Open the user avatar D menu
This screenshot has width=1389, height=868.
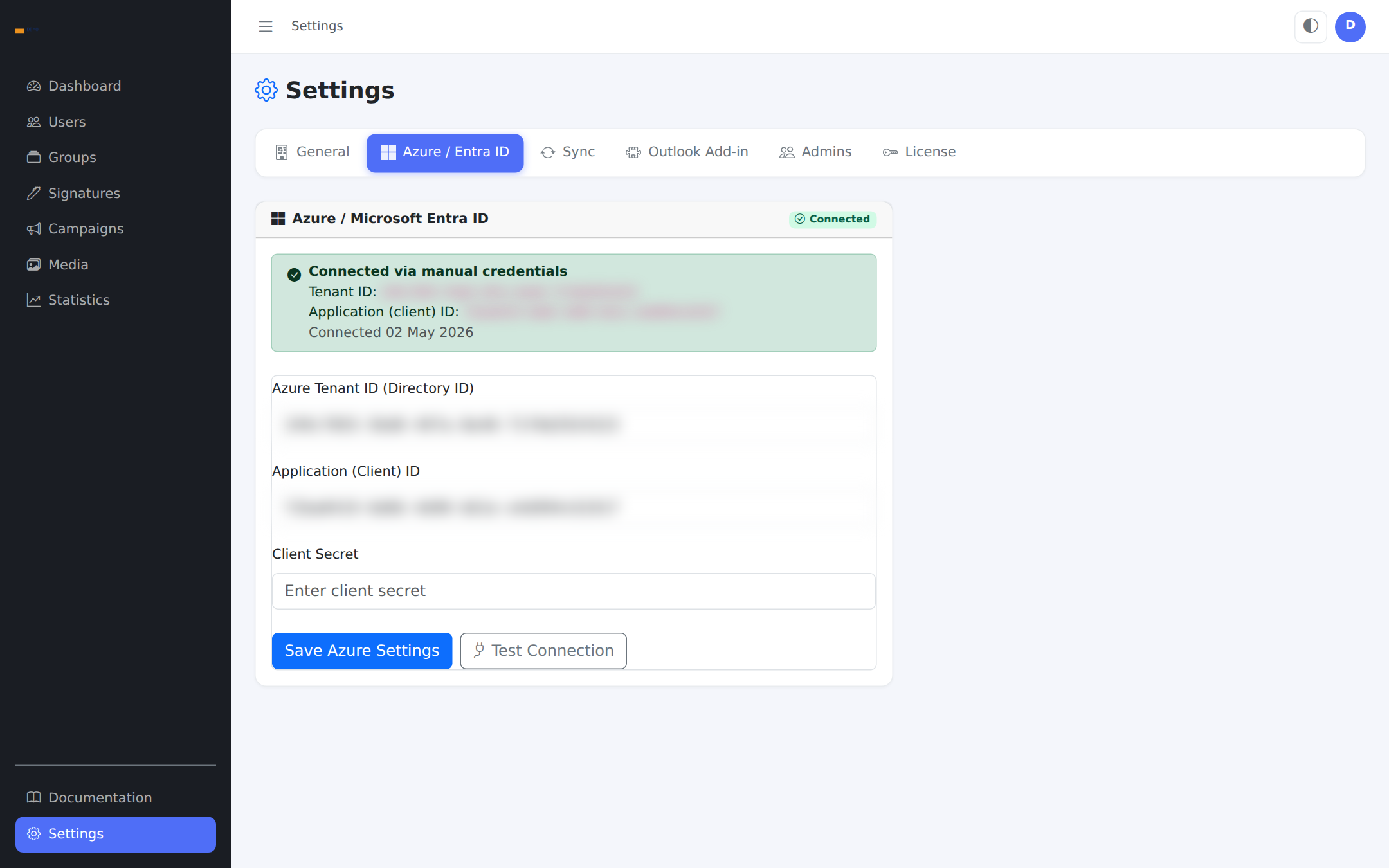pyautogui.click(x=1350, y=26)
